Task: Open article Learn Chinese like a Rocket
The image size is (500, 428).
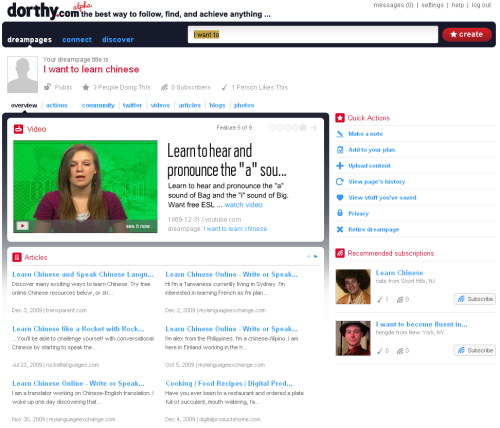Action: (78, 329)
